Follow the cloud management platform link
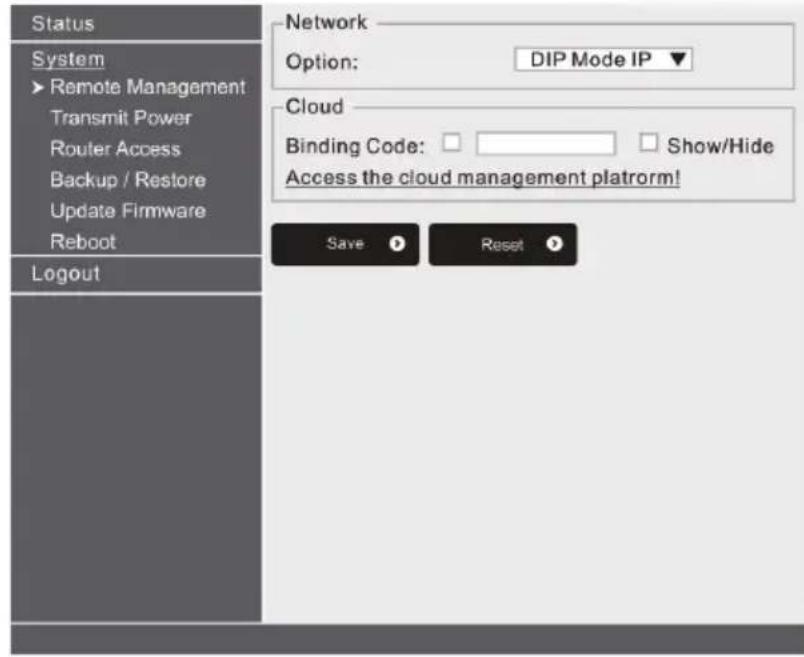 click(x=483, y=178)
